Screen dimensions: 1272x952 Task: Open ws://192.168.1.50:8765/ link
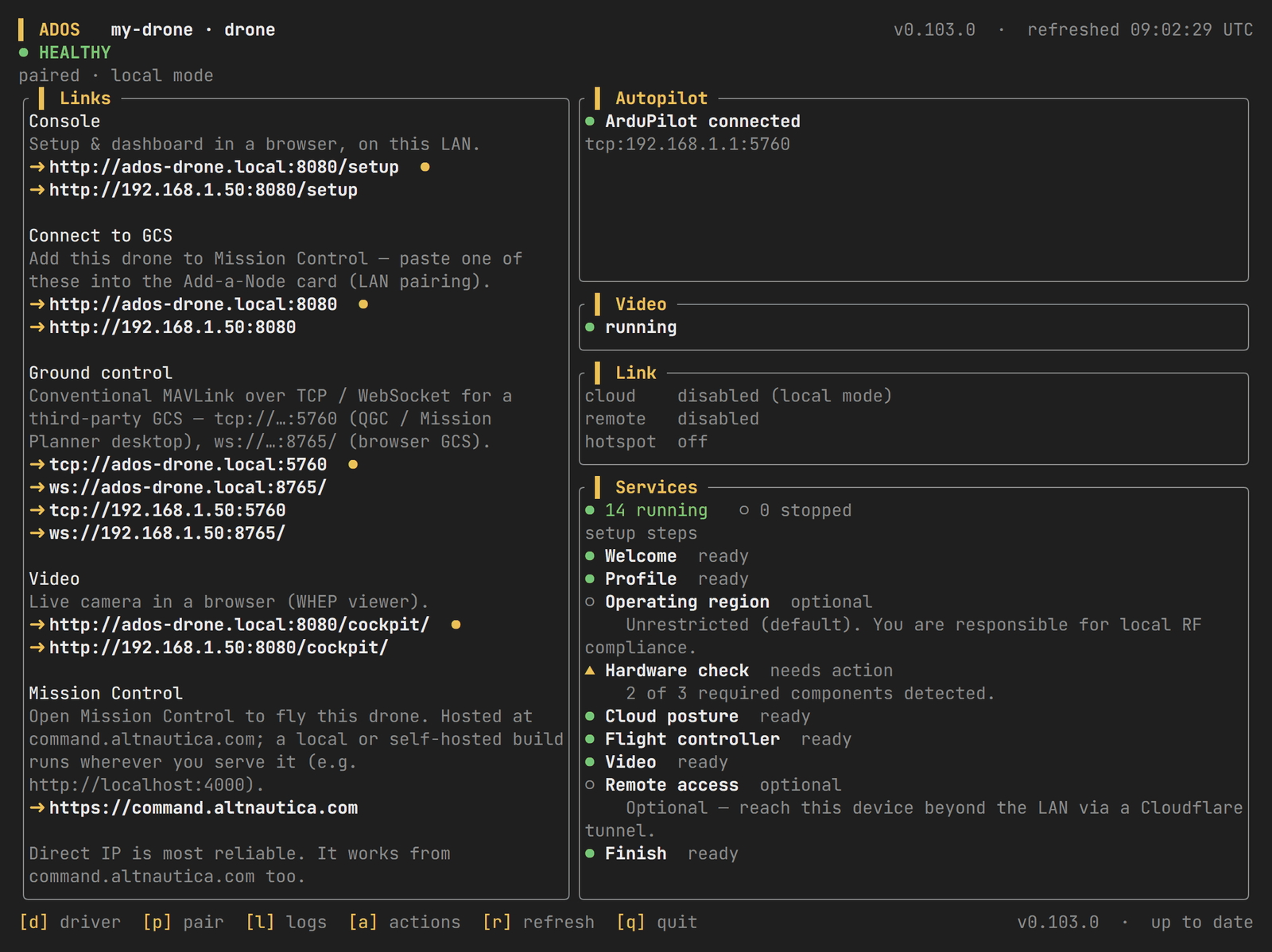(168, 533)
